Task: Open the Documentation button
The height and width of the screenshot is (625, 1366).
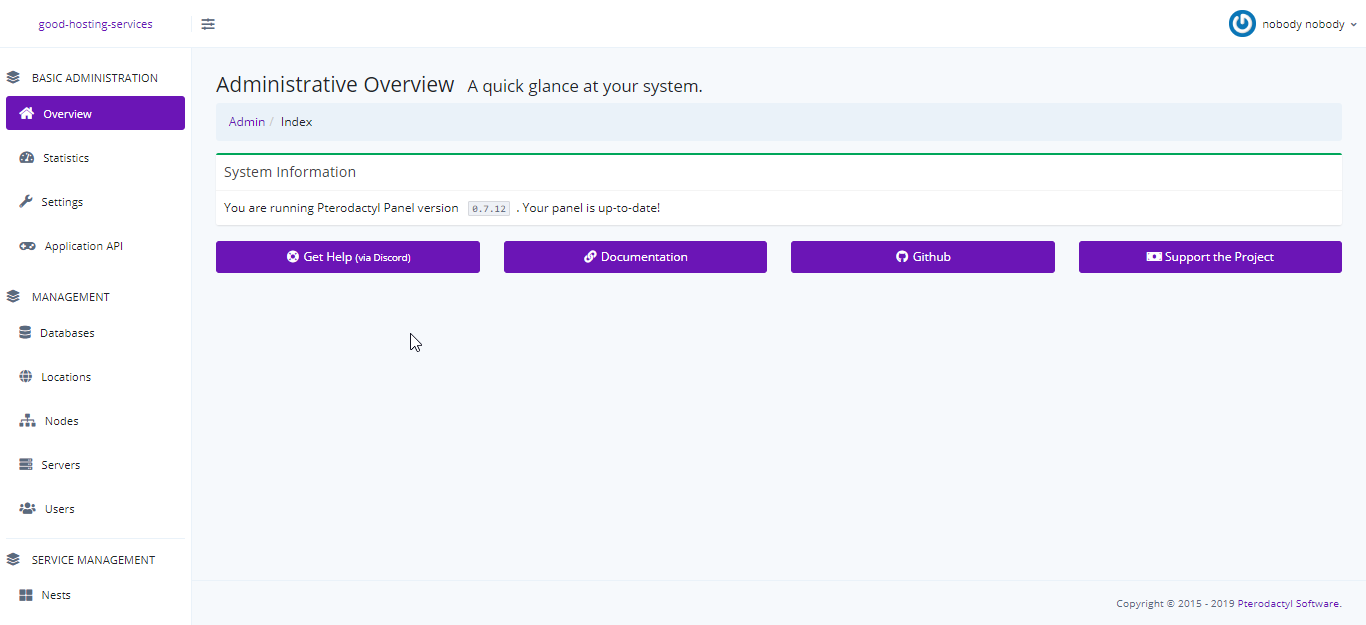Action: (x=635, y=257)
